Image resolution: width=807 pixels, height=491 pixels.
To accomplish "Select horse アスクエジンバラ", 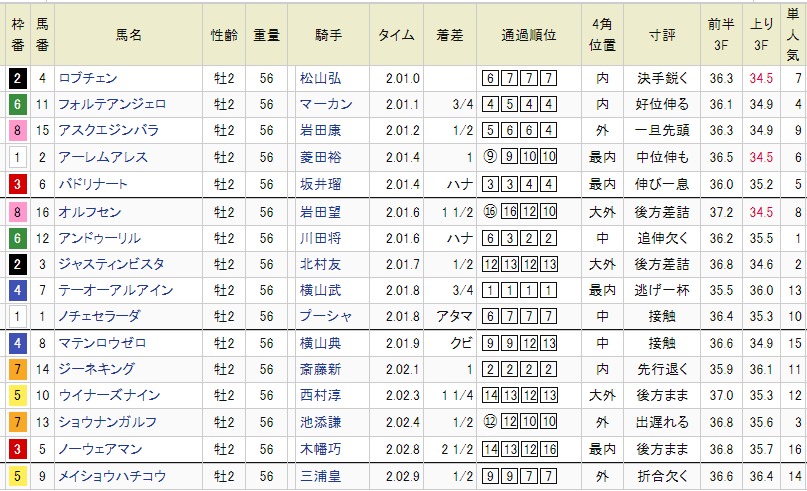I will [x=108, y=131].
